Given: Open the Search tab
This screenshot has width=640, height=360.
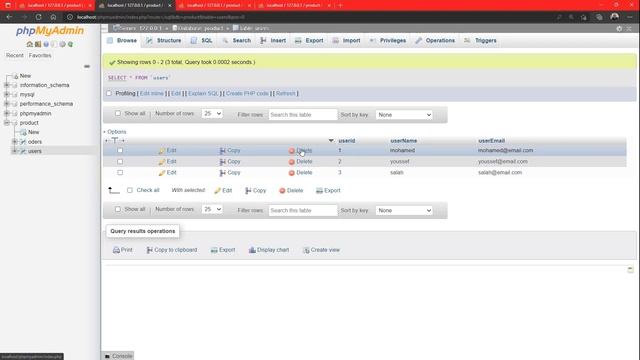Looking at the screenshot, I should (x=236, y=40).
